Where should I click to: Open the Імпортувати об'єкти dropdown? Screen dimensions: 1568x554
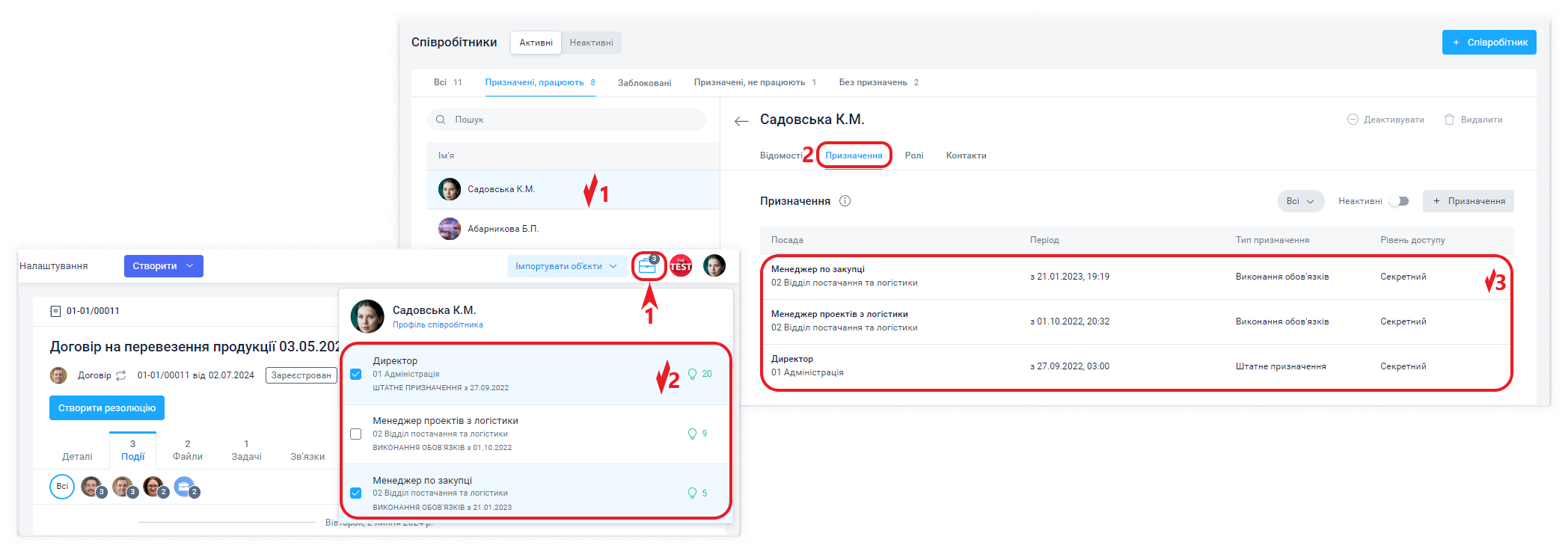click(566, 266)
